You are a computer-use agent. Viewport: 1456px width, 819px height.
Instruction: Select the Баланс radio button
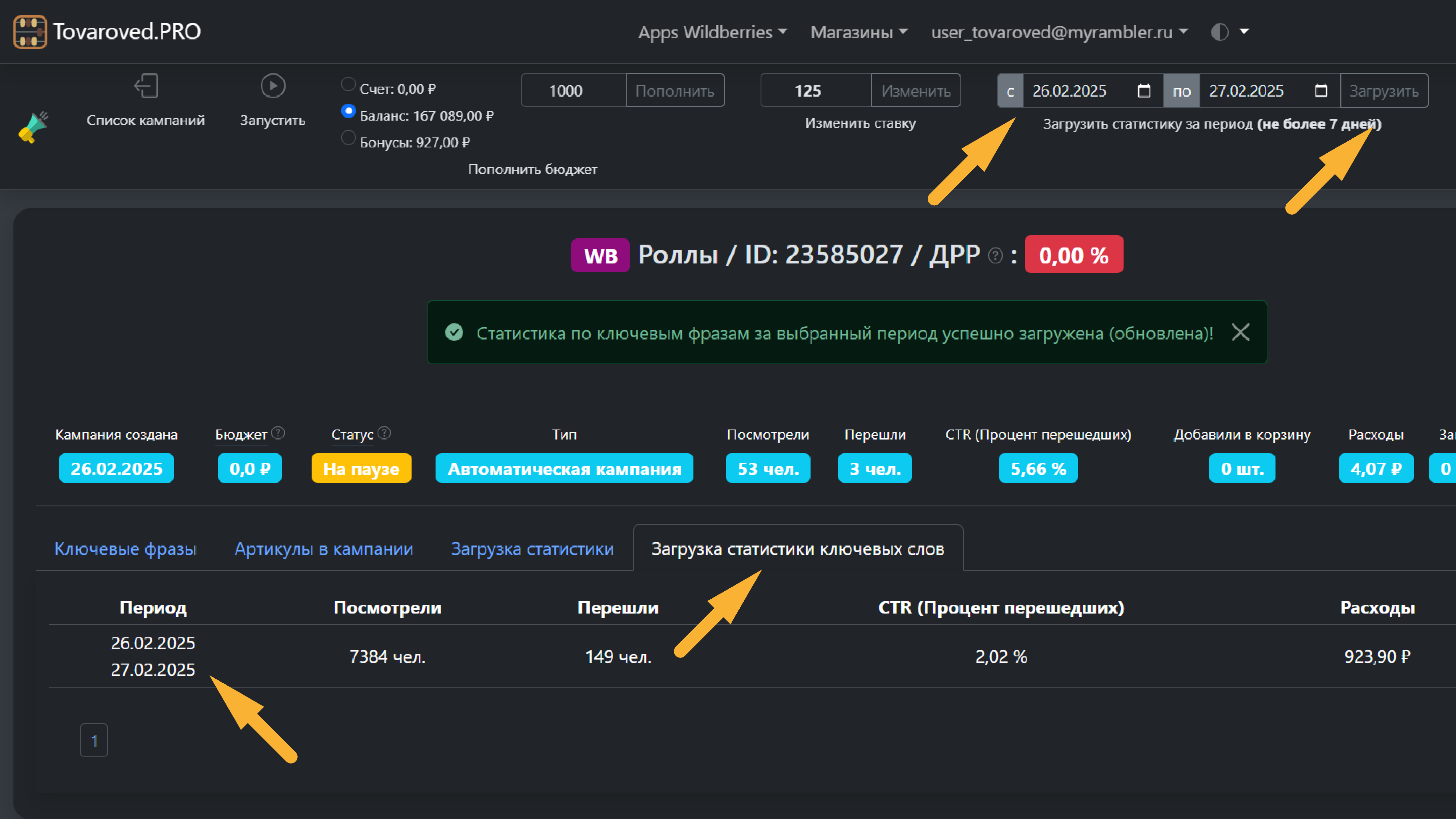(348, 111)
